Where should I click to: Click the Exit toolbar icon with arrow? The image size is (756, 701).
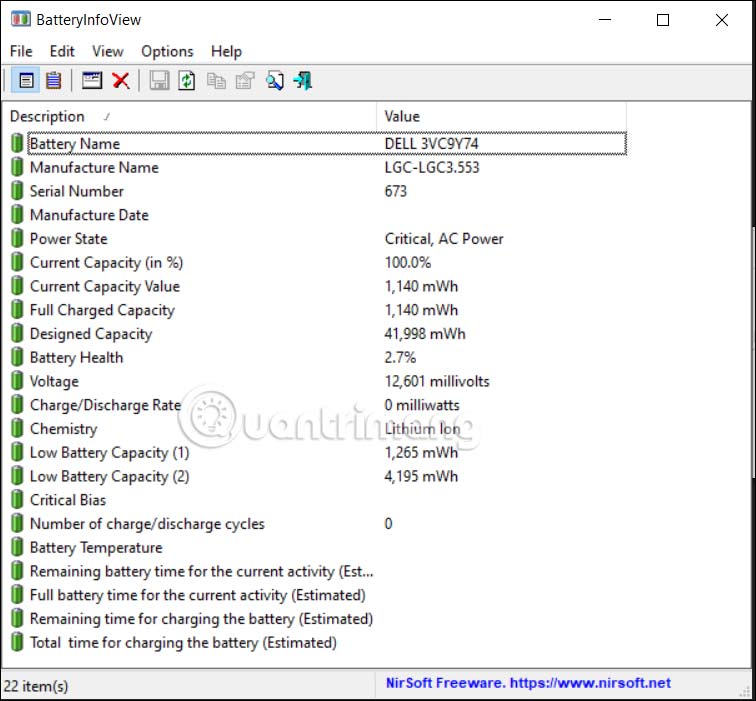point(303,80)
